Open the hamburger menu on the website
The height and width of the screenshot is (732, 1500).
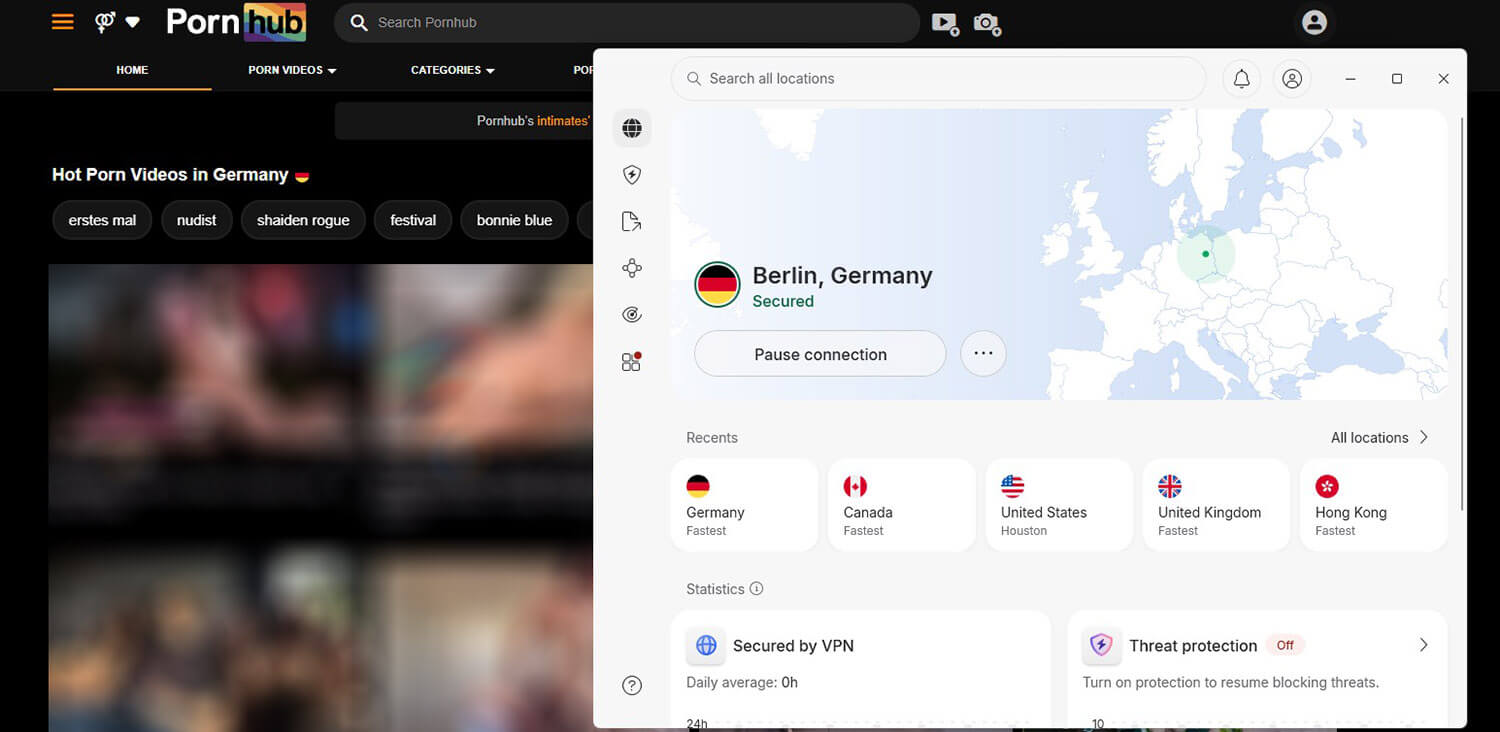pyautogui.click(x=63, y=21)
